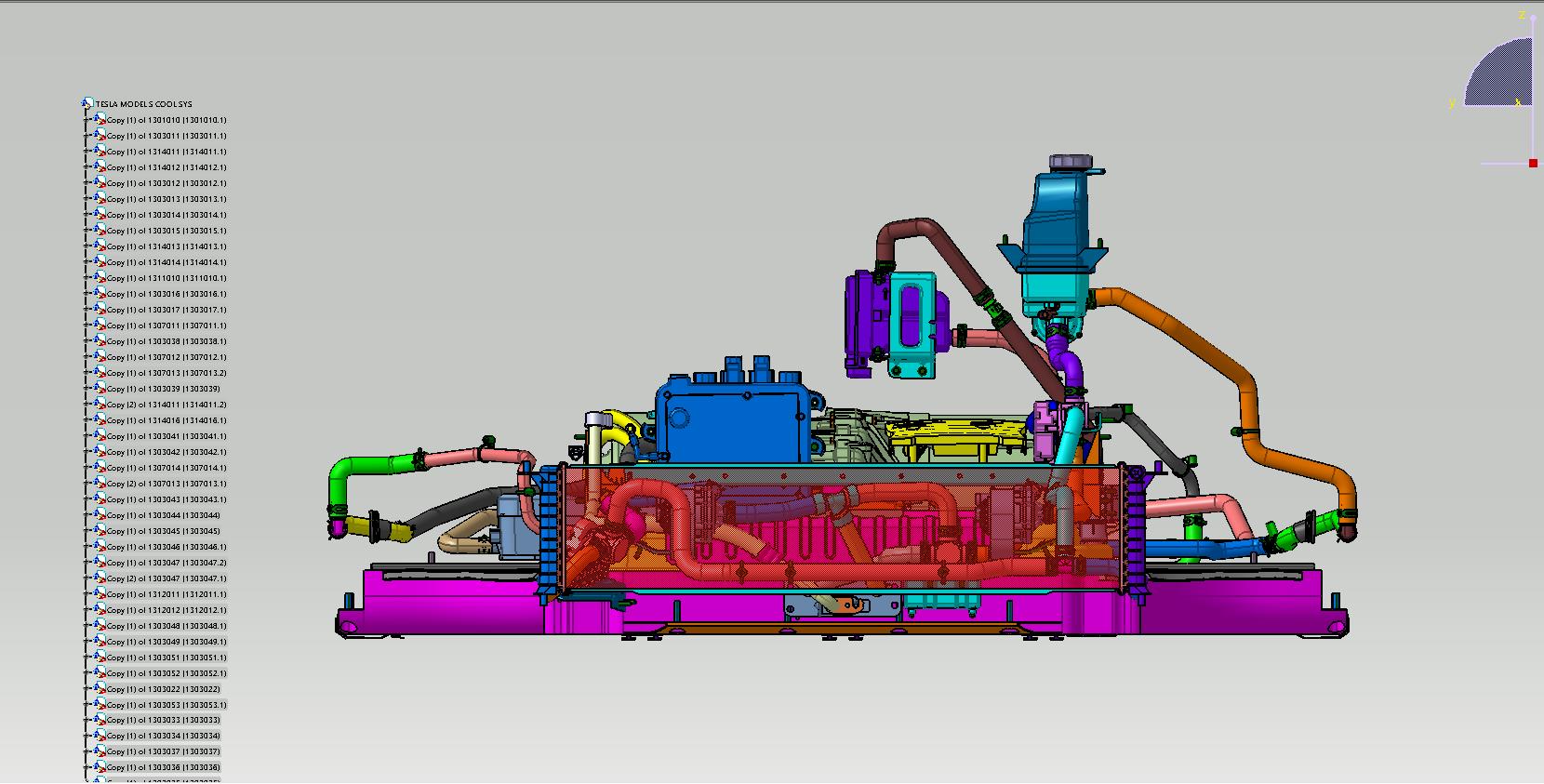Expand the 1303044 tree node
Screen dimensions: 1544x784
(x=87, y=515)
